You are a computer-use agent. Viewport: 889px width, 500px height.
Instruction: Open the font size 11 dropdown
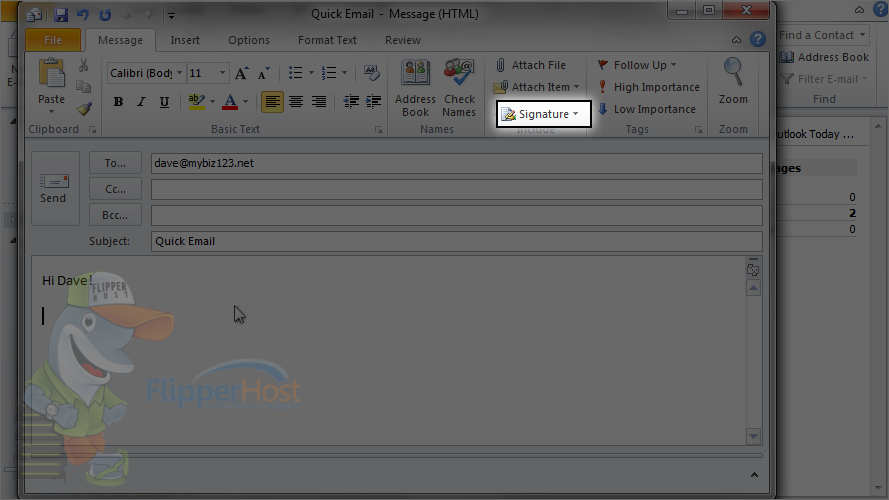pyautogui.click(x=222, y=73)
